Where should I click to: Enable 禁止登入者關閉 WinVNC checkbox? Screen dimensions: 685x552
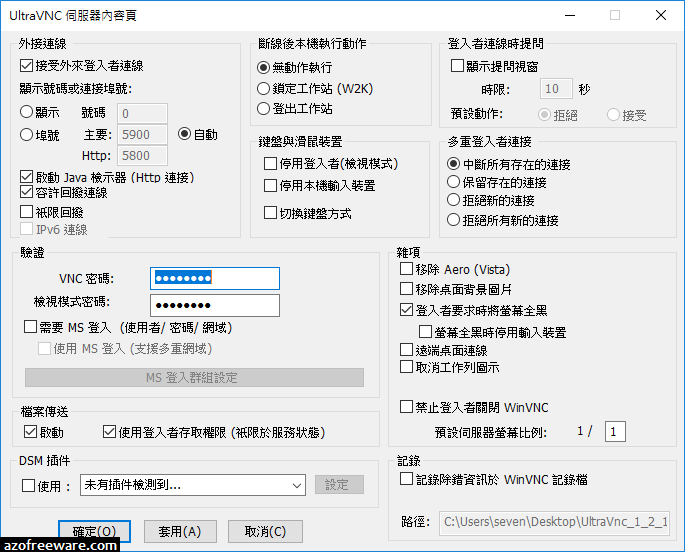[x=406, y=407]
